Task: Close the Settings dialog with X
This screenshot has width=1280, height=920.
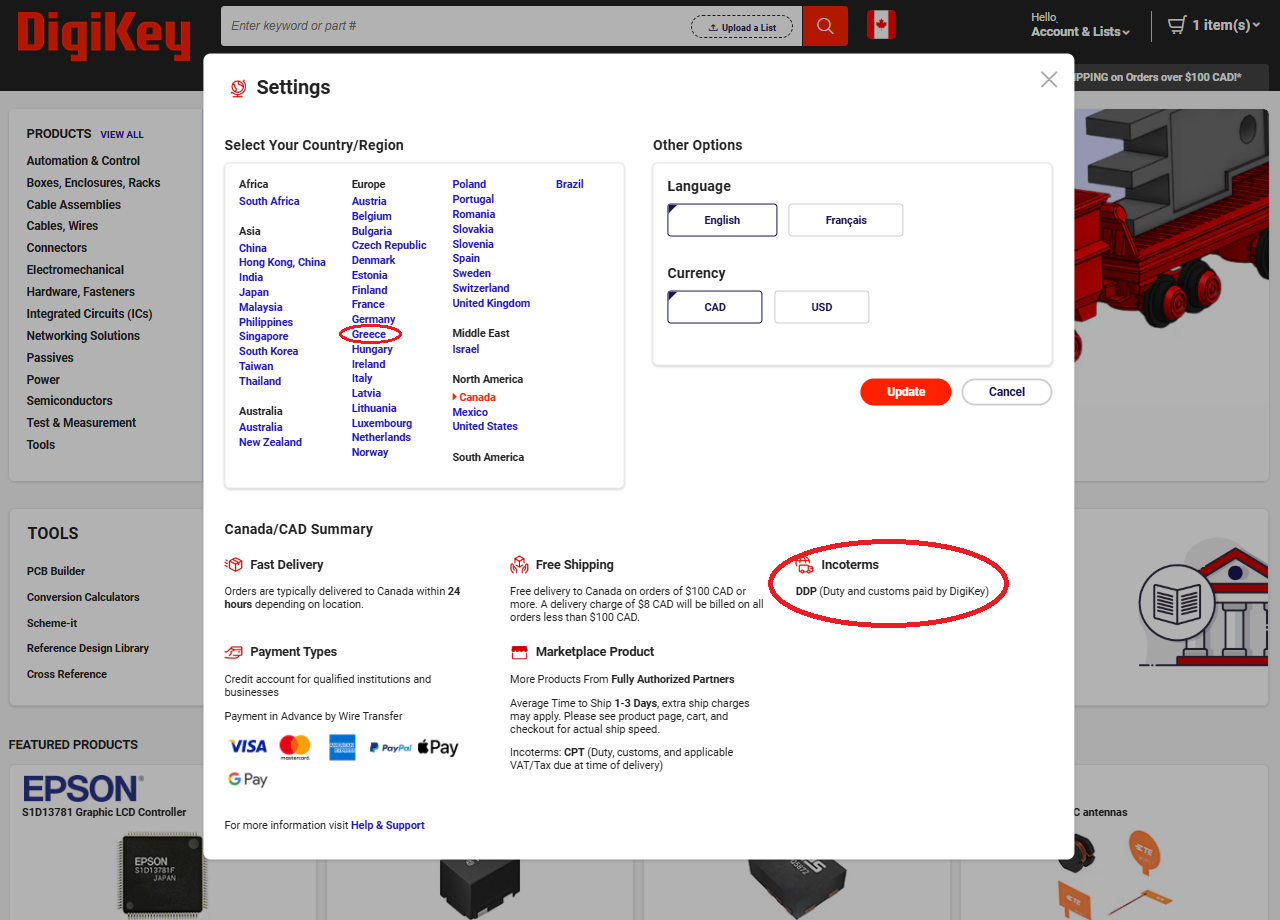Action: coord(1048,80)
